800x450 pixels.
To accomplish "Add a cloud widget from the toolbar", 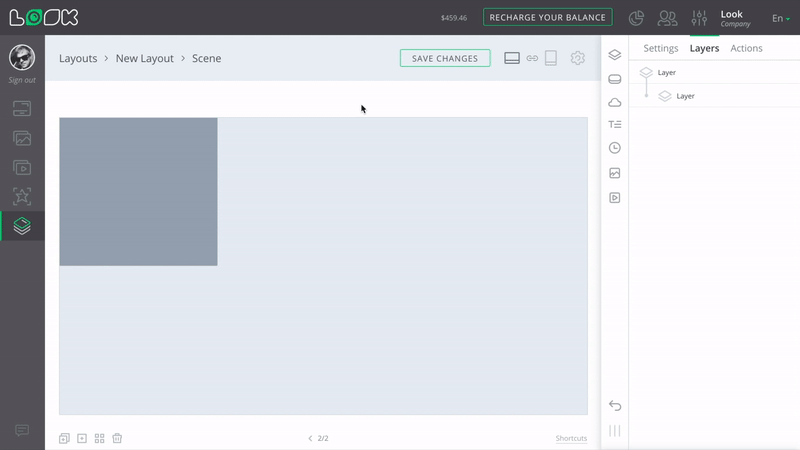I will (615, 102).
